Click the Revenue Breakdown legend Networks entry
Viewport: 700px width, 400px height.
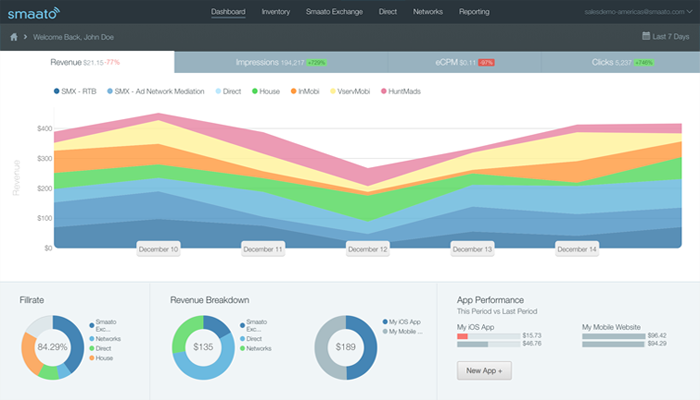255,348
